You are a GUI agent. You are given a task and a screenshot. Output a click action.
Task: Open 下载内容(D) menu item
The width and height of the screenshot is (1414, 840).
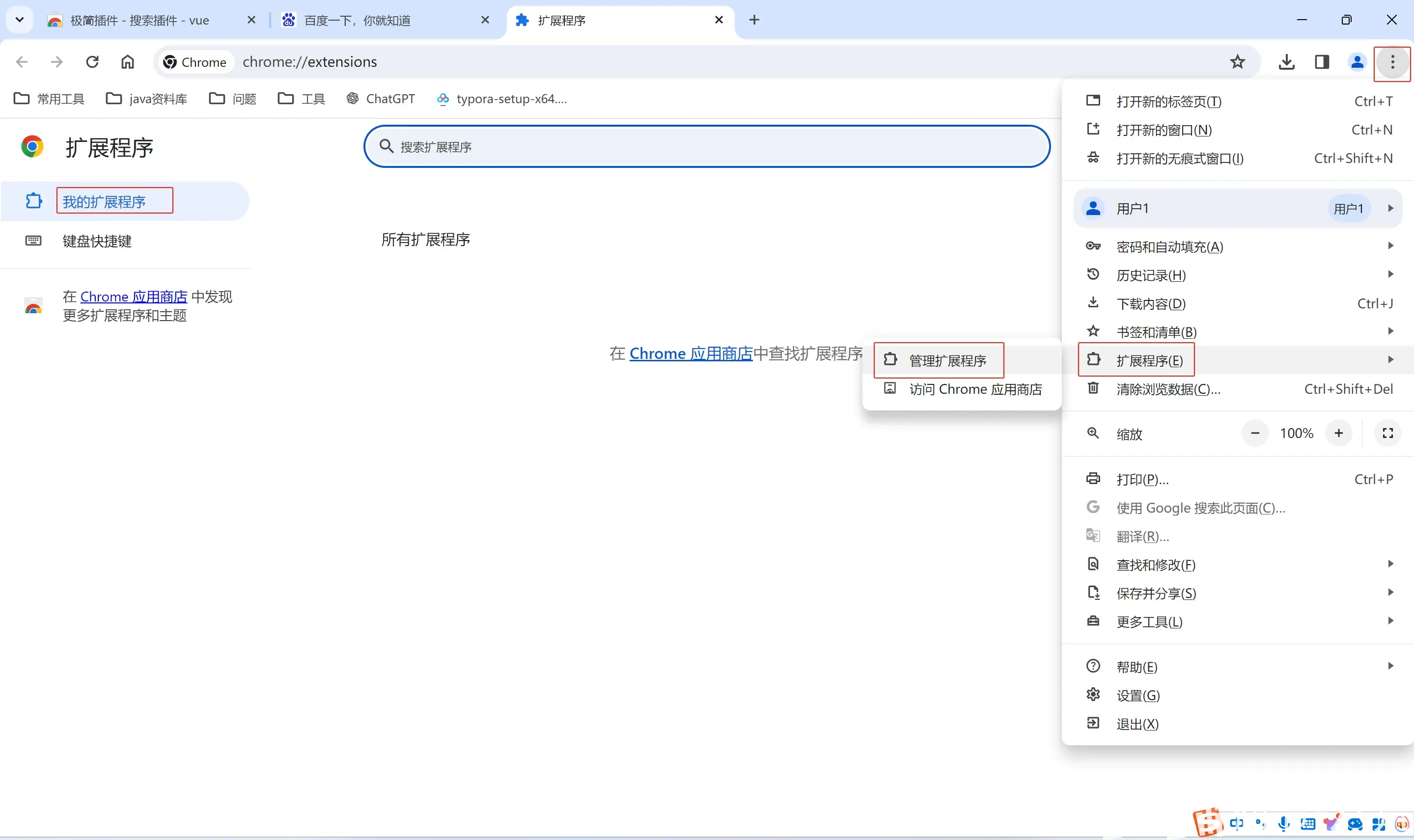[1238, 303]
